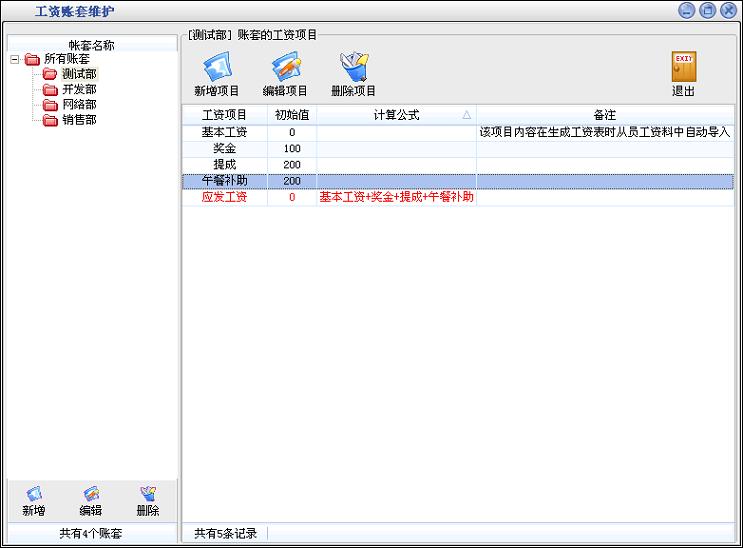Select the red 应发工资 row

[x=224, y=197]
